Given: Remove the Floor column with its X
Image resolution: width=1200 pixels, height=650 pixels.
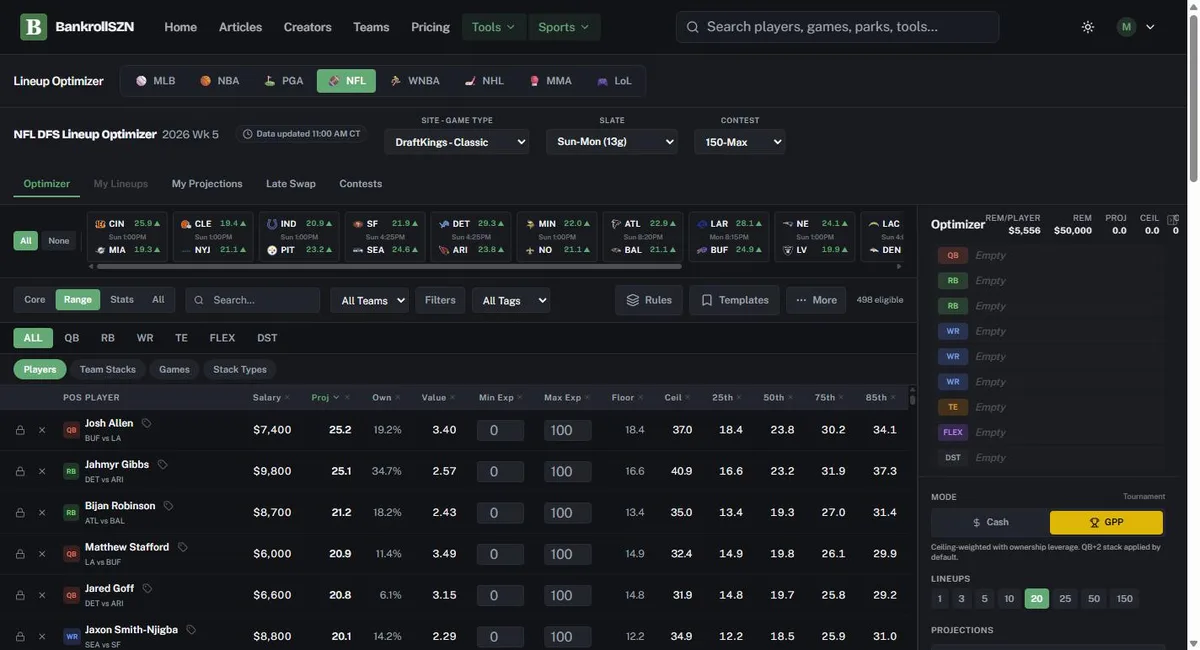Looking at the screenshot, I should pos(641,397).
